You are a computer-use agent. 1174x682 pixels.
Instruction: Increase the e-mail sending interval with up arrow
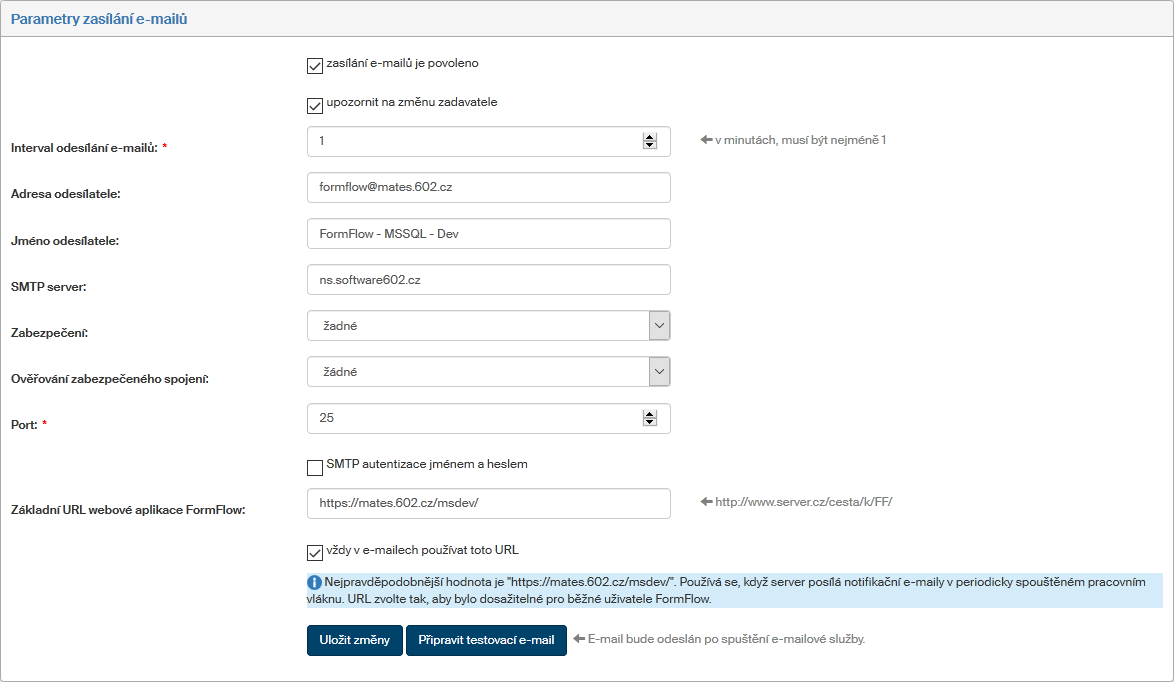coord(650,137)
